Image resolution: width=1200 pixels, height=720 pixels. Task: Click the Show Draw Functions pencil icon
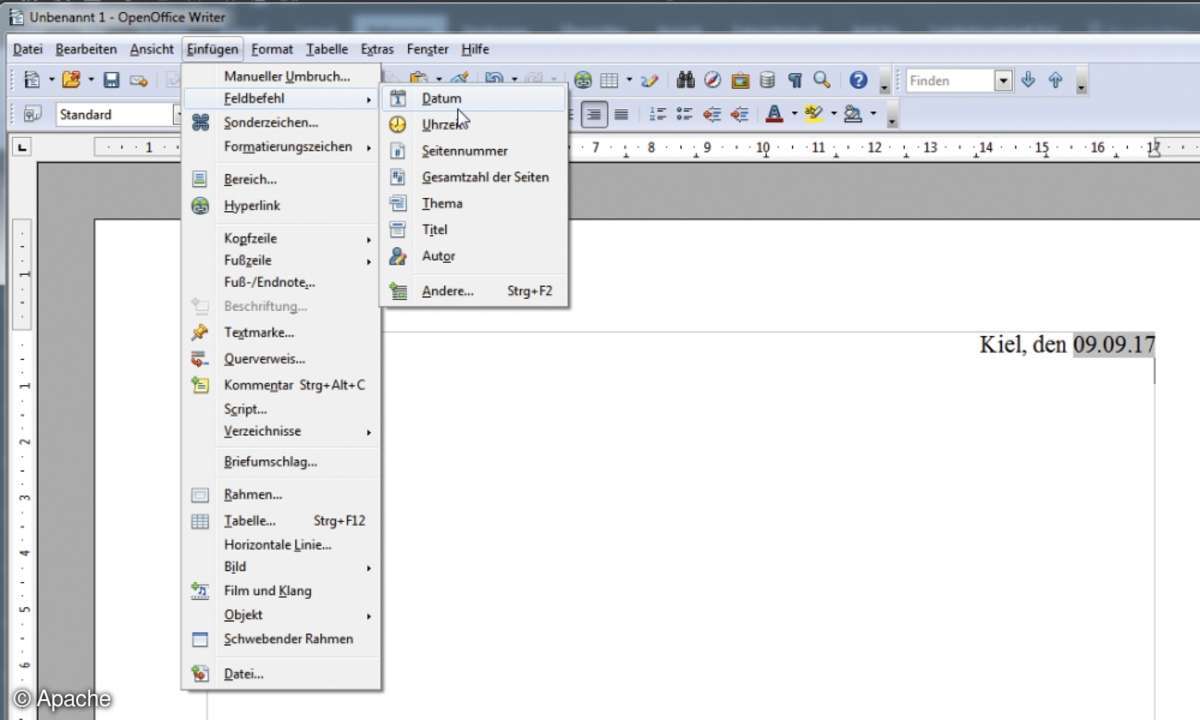650,80
